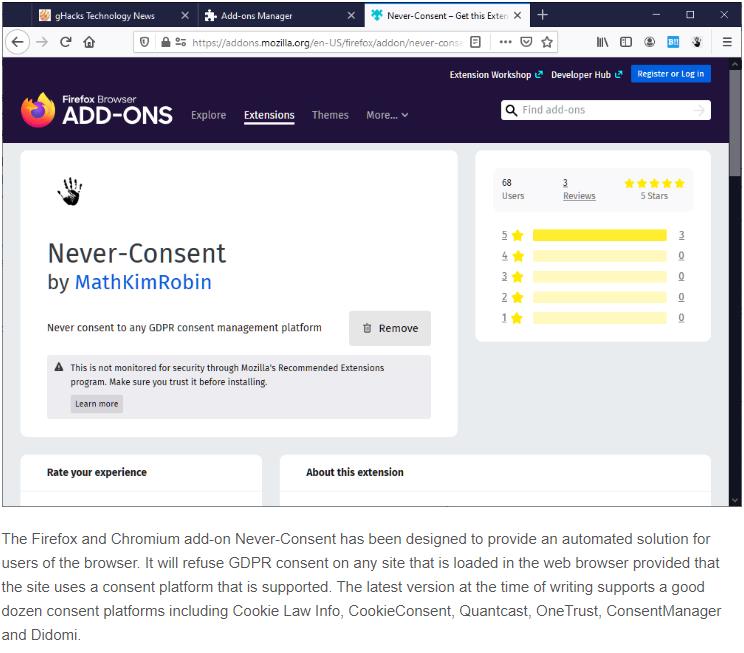Show sidebars toolbar icon
The width and height of the screenshot is (744, 653).
click(x=626, y=42)
